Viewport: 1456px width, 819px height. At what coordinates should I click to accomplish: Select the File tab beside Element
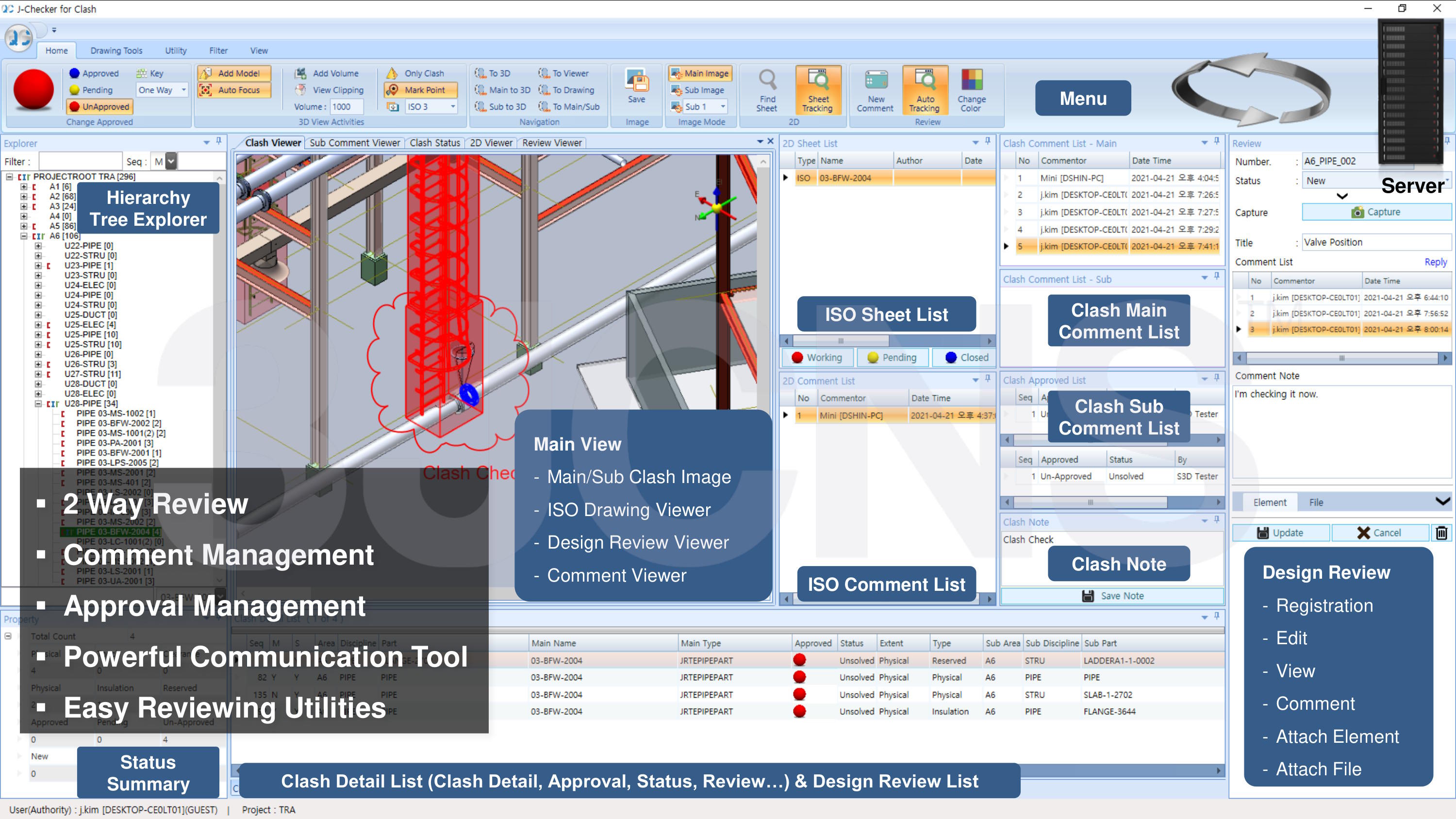pos(1316,502)
